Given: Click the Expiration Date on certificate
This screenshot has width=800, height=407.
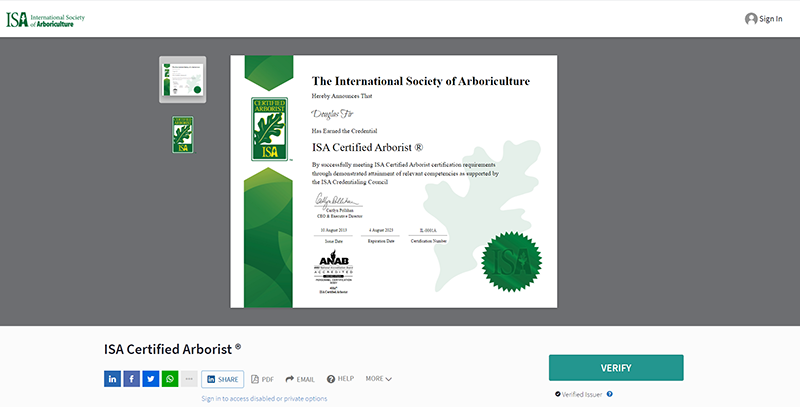Looking at the screenshot, I should (x=381, y=236).
